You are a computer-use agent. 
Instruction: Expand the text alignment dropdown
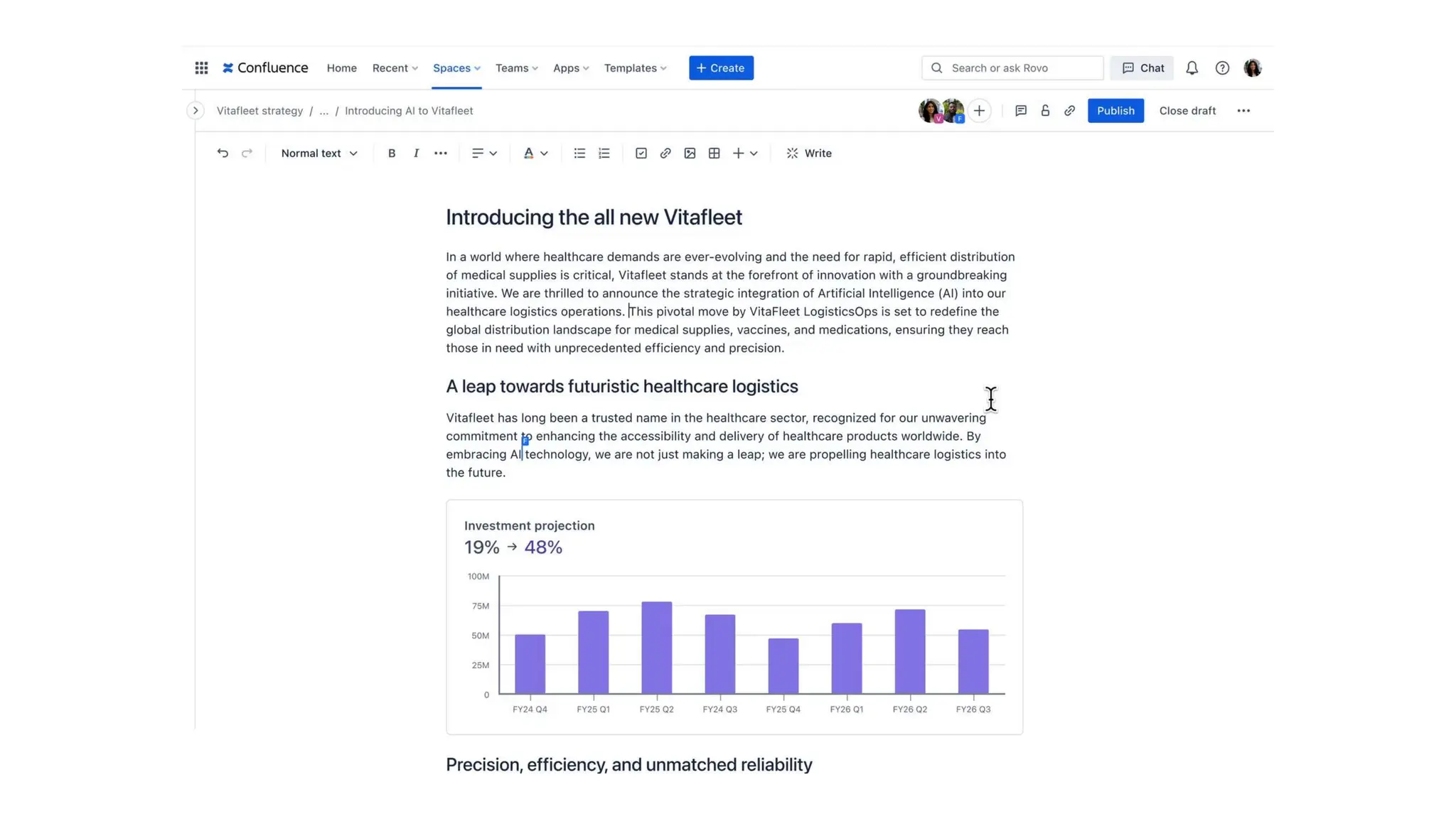(484, 153)
